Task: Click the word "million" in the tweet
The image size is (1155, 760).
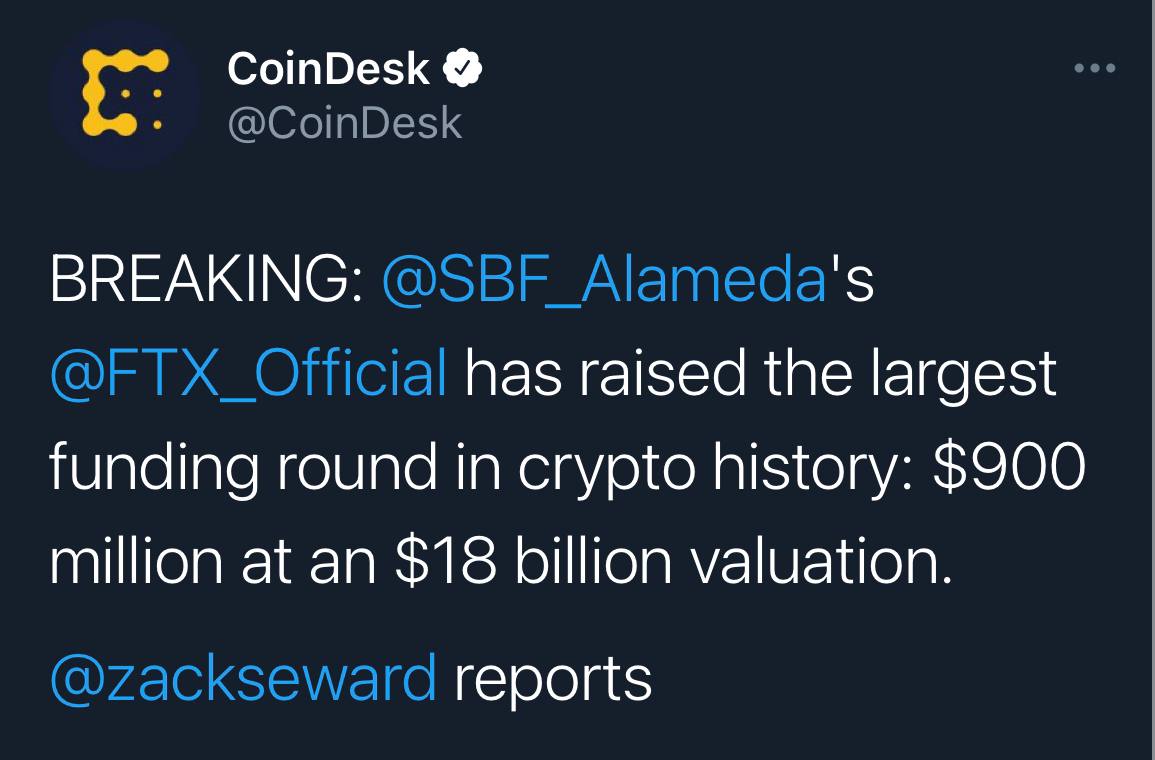Action: coord(133,561)
